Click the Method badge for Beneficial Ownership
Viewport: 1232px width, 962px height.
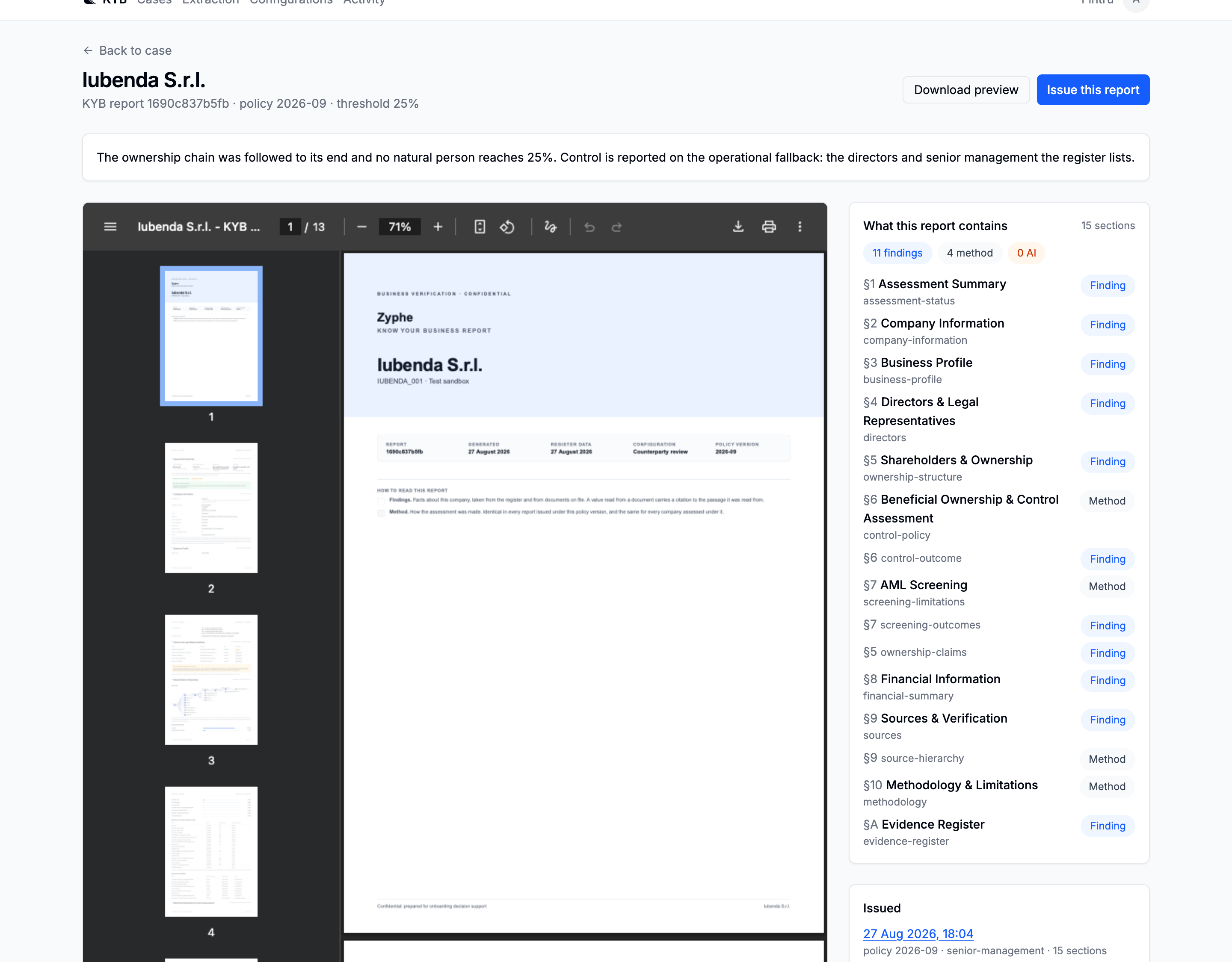click(1107, 501)
